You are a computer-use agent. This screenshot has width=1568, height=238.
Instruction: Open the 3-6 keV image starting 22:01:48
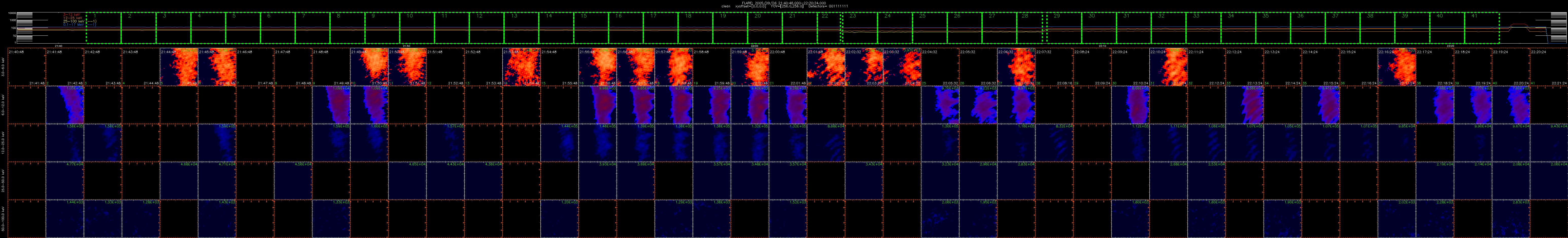826,67
